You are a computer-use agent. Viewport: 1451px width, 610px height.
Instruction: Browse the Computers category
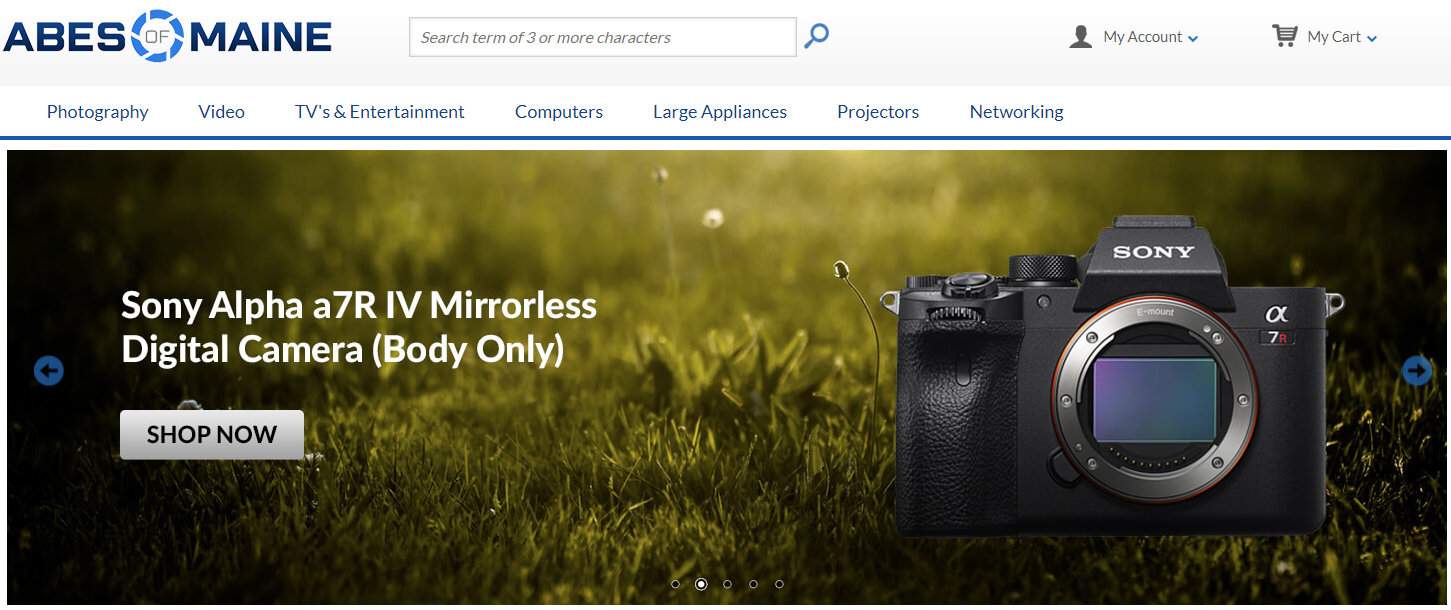tap(558, 112)
